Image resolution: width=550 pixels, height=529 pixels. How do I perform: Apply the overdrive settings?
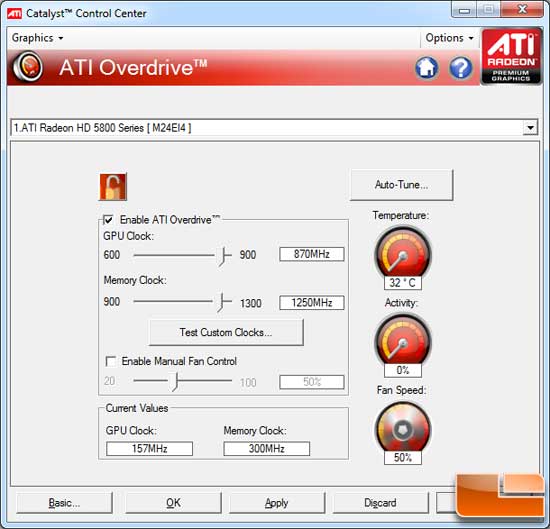tap(277, 503)
